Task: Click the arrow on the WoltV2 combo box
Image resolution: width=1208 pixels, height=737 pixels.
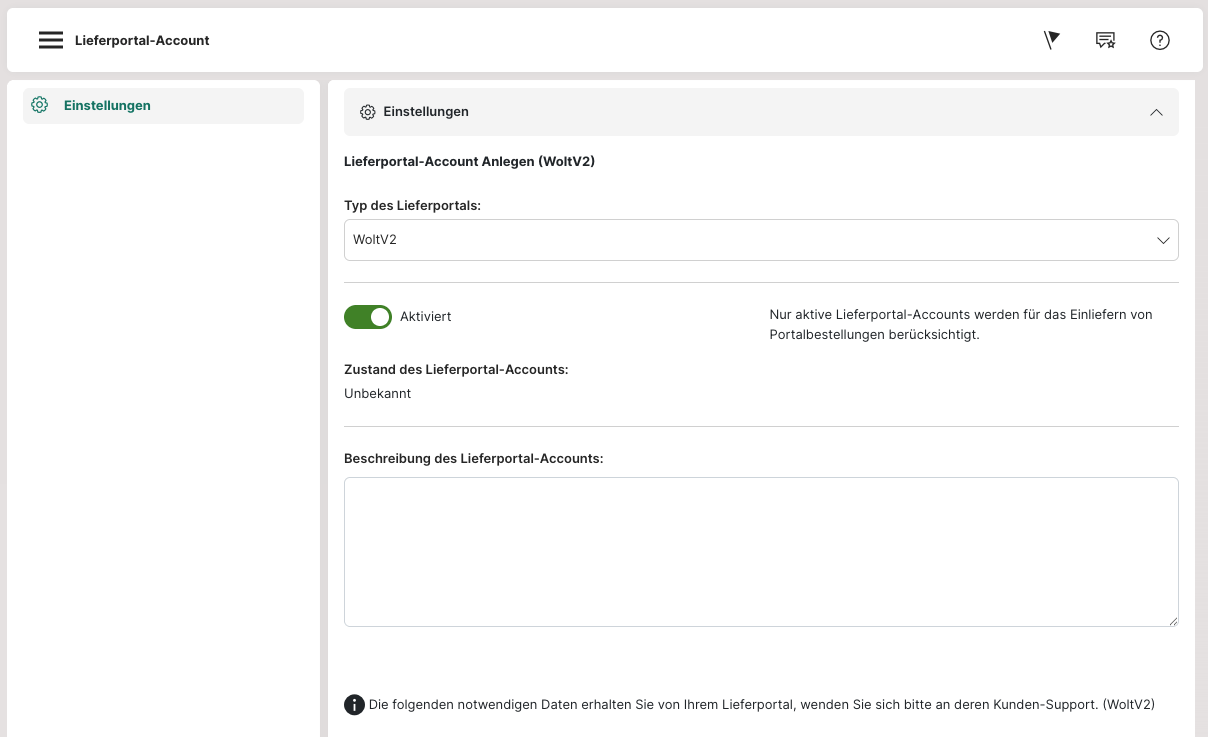Action: [1163, 240]
